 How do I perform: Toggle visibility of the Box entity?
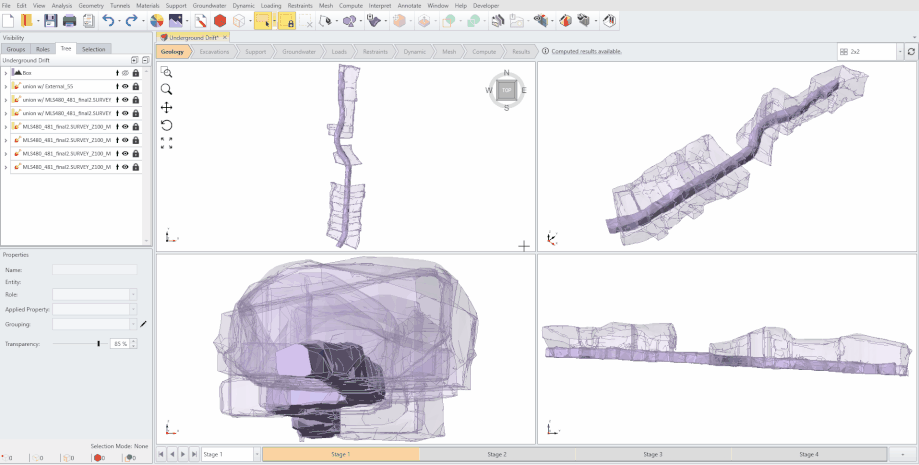(x=126, y=73)
